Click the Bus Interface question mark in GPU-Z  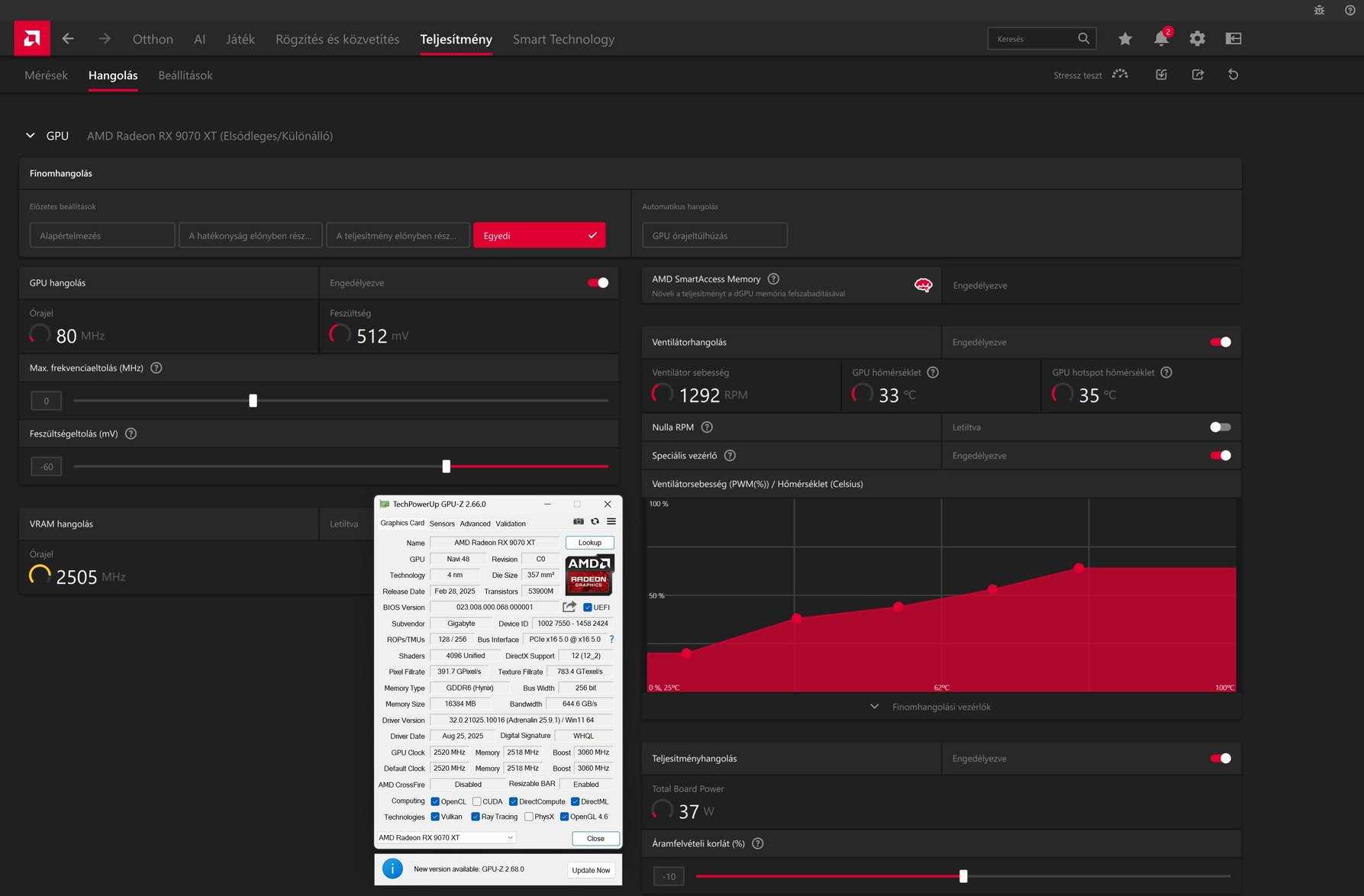point(611,640)
